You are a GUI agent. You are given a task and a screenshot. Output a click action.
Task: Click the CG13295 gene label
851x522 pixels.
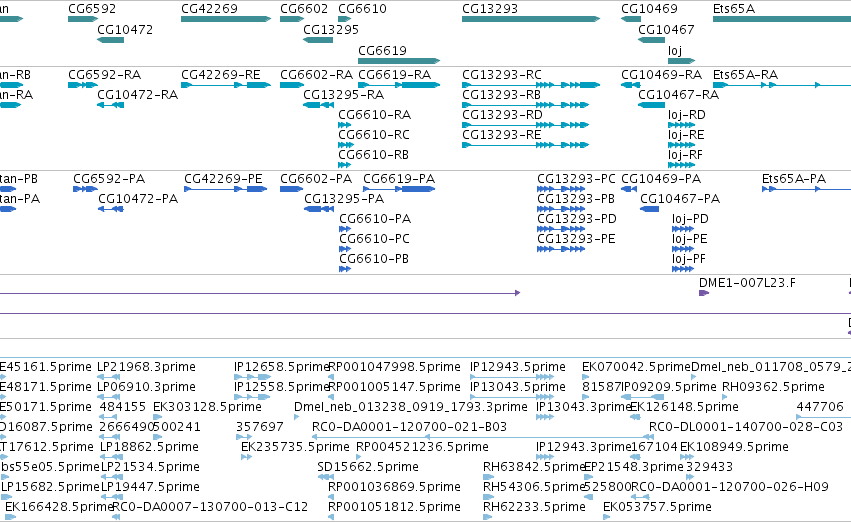[x=331, y=30]
